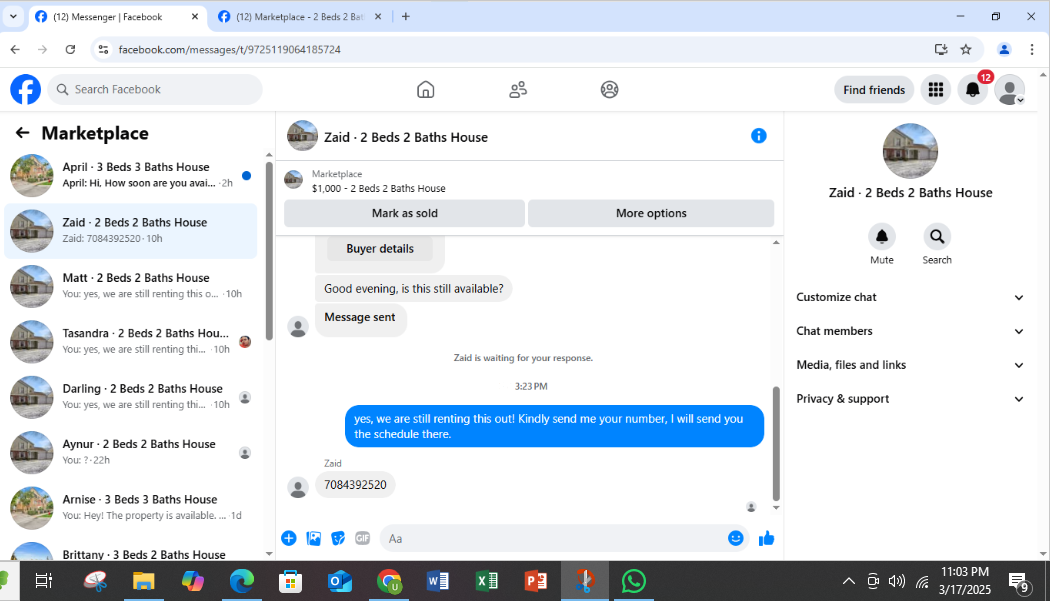Open Microsoft Edge from the taskbar
The image size is (1050, 601).
coord(242,581)
